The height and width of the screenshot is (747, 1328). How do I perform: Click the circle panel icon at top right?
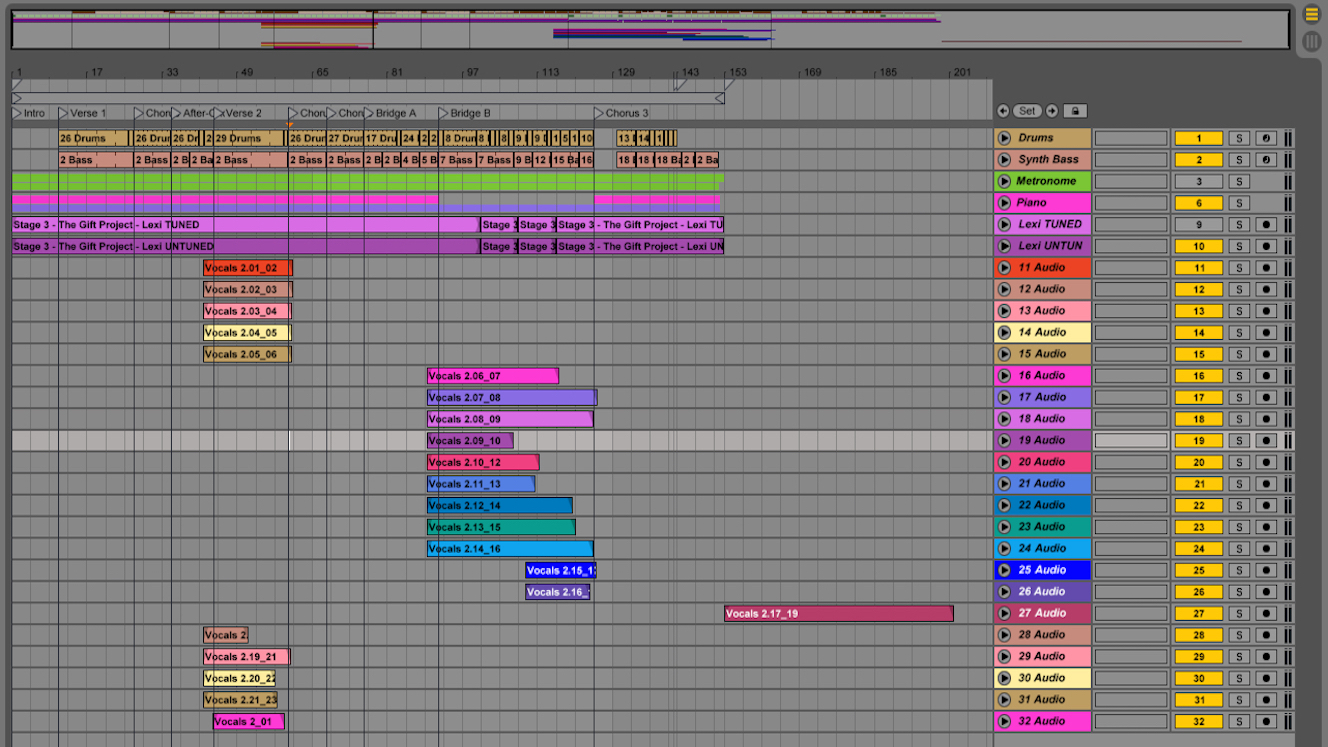point(1311,41)
